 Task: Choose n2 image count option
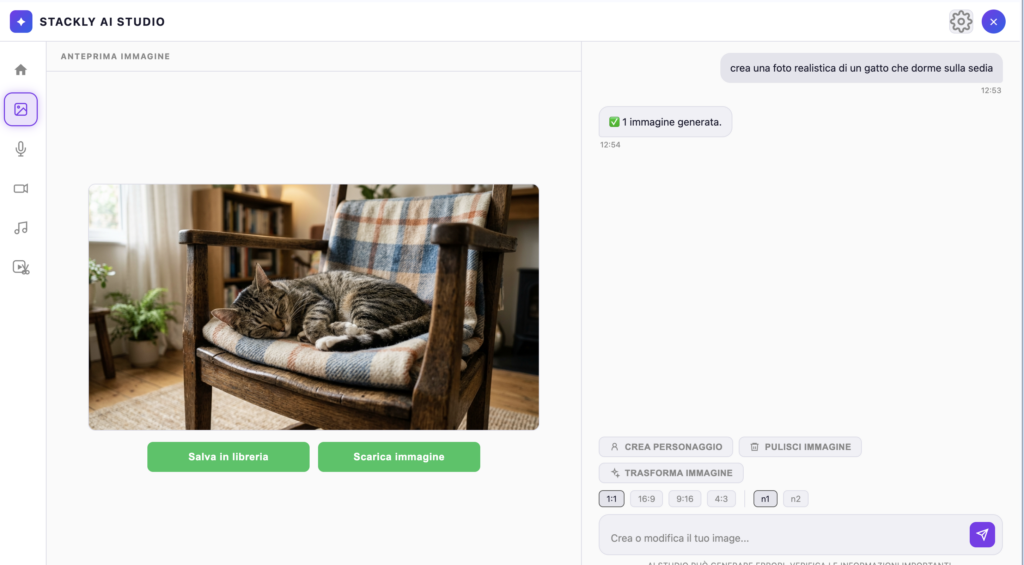tap(795, 499)
